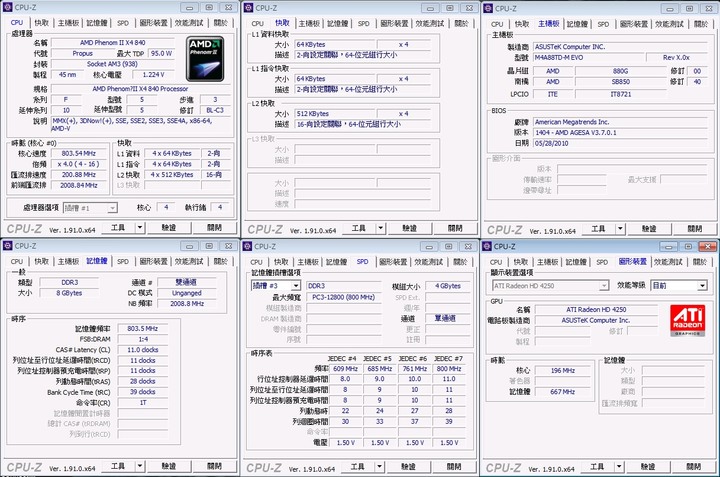The image size is (720, 477).
Task: Switch to 快取 tab in the CPU tab window
Action: point(41,22)
